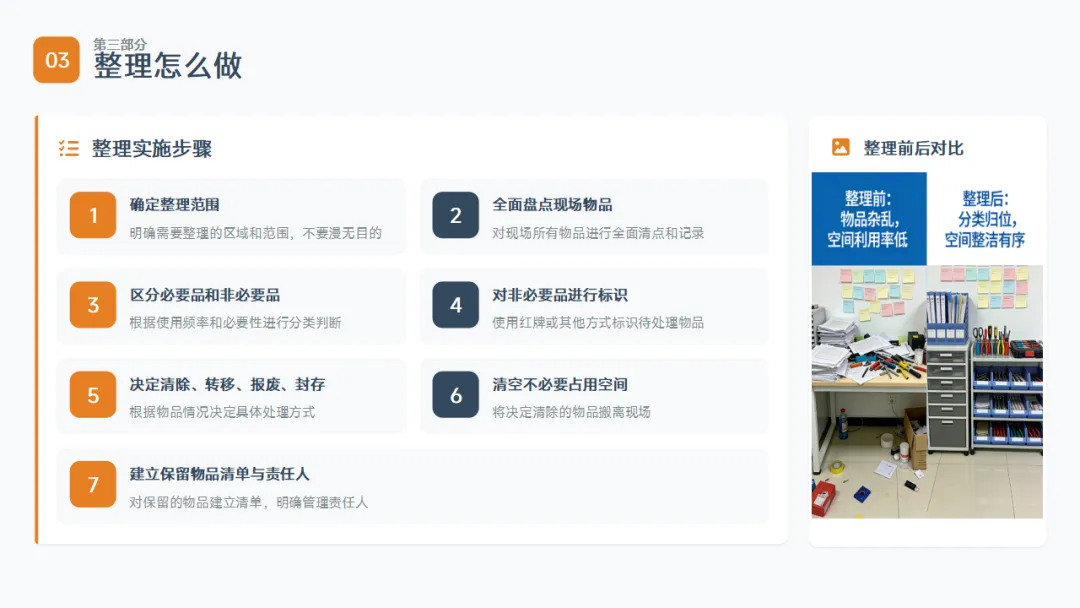Viewport: 1080px width, 608px height.
Task: Select the orange number 3 step badge
Action: [93, 304]
